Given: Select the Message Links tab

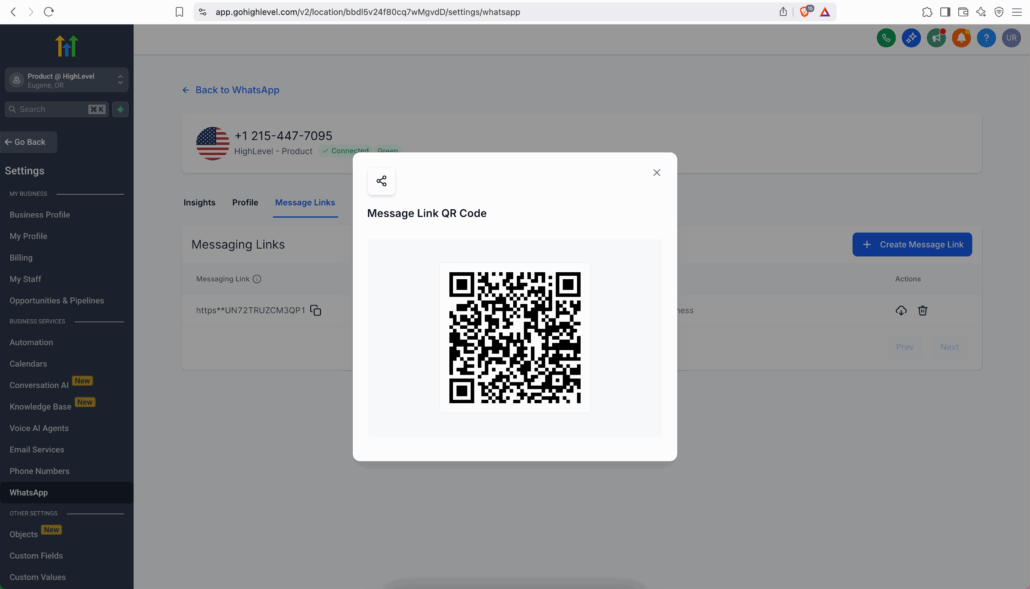Looking at the screenshot, I should click(305, 202).
